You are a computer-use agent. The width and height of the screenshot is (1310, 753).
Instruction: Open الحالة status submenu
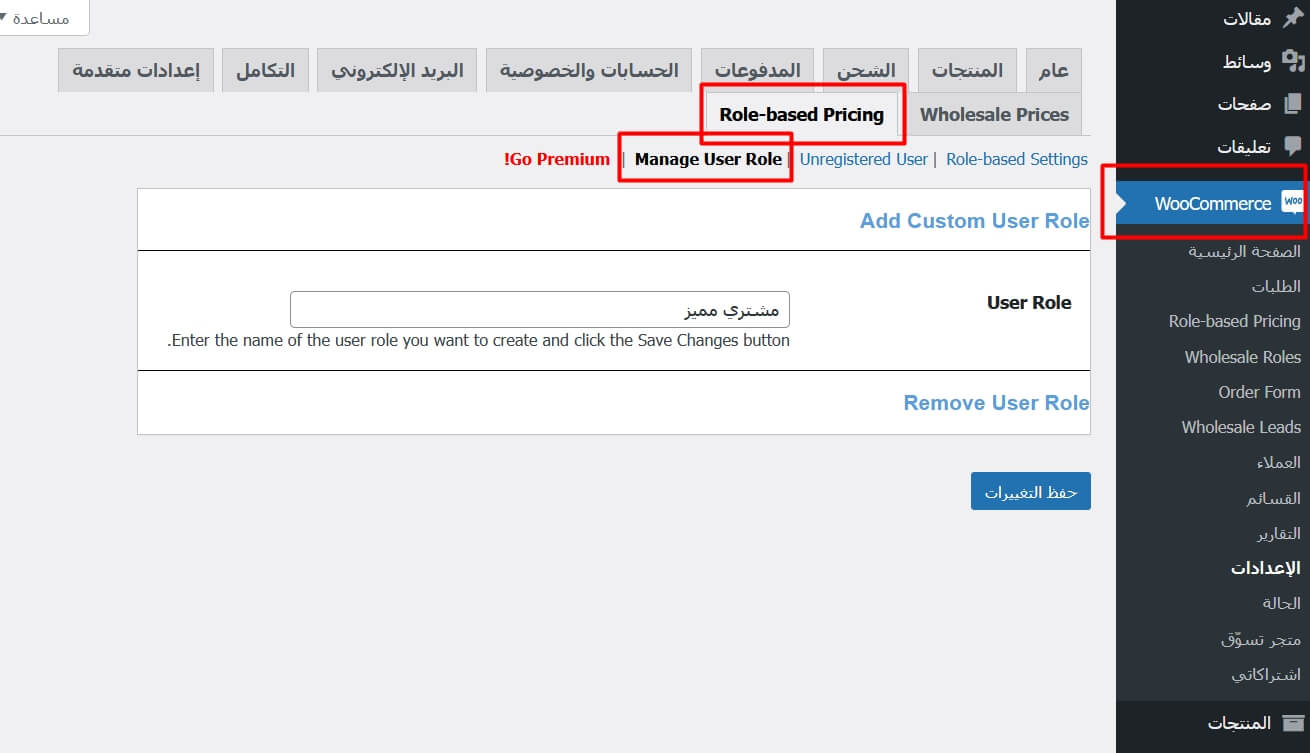coord(1281,603)
